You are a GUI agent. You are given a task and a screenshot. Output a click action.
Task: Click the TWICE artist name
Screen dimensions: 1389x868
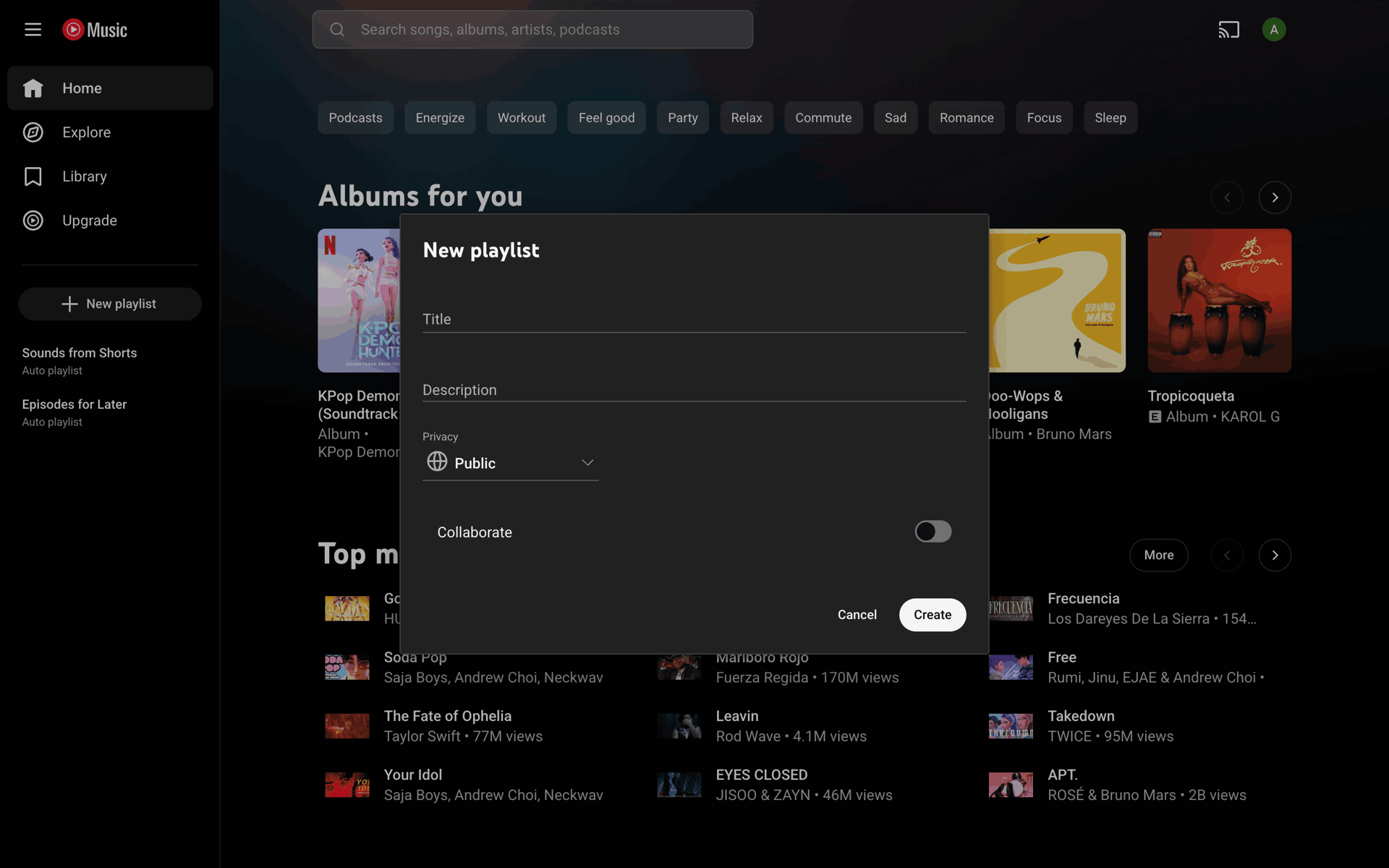1069,736
